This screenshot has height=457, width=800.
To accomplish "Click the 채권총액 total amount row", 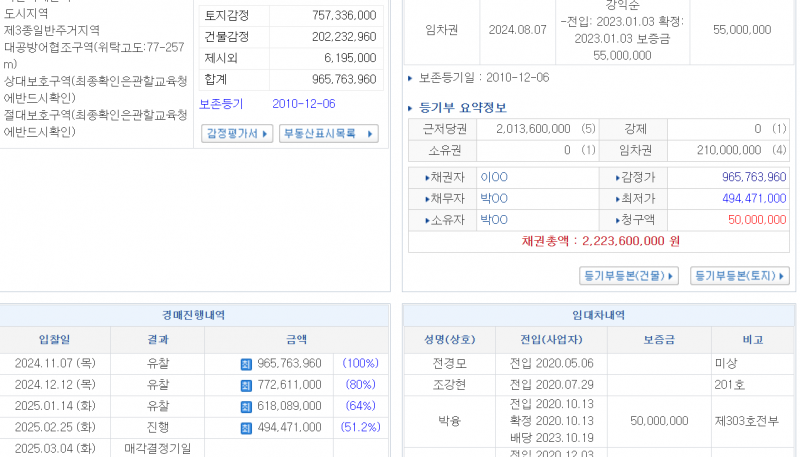I will pyautogui.click(x=600, y=241).
